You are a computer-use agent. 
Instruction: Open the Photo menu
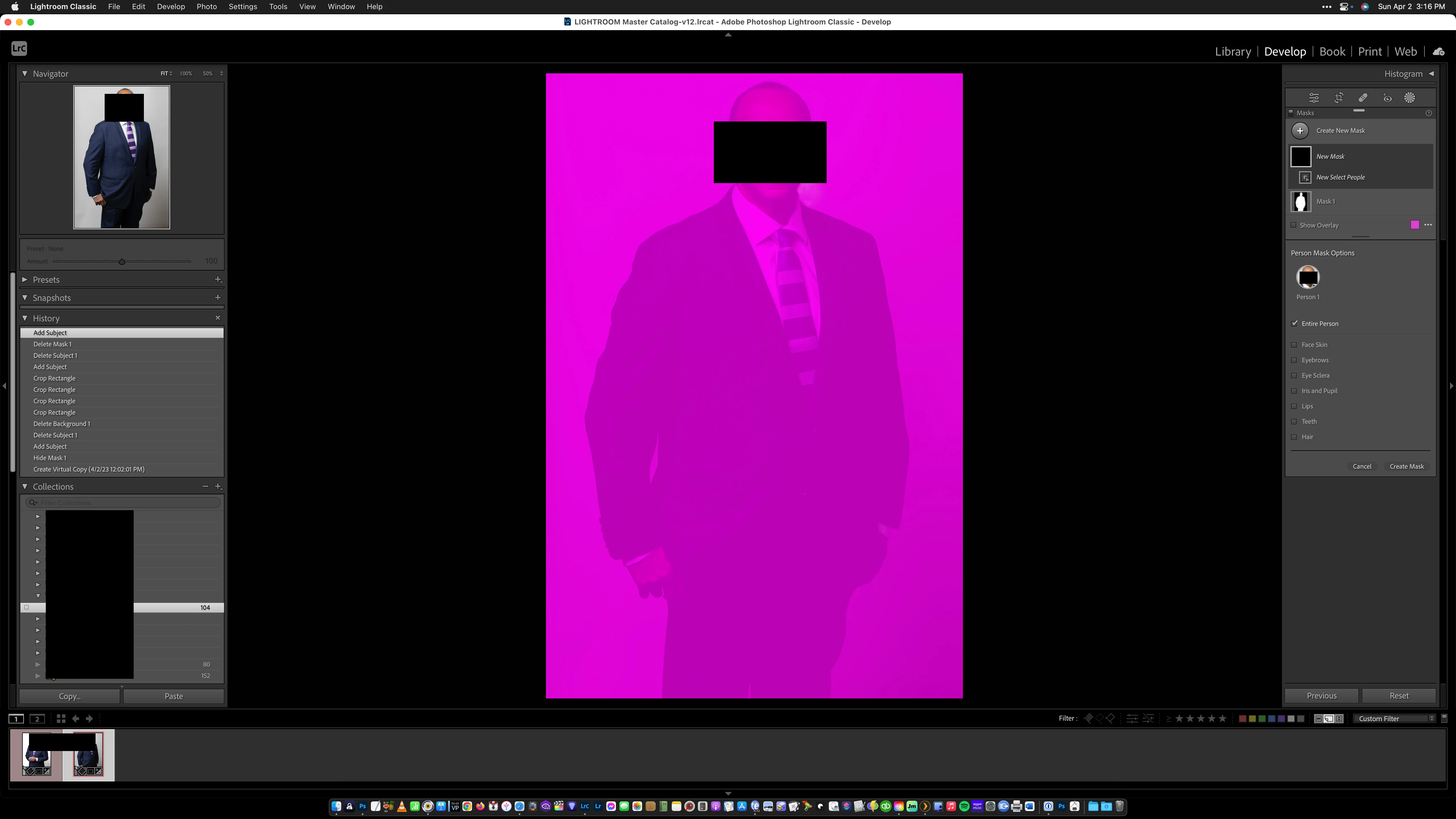[x=206, y=7]
